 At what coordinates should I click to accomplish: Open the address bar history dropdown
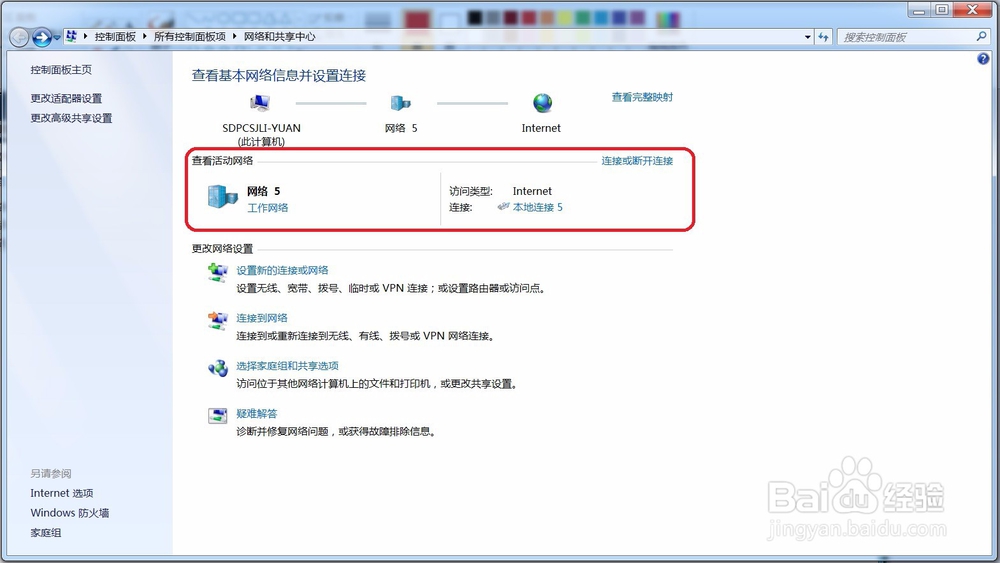click(807, 37)
